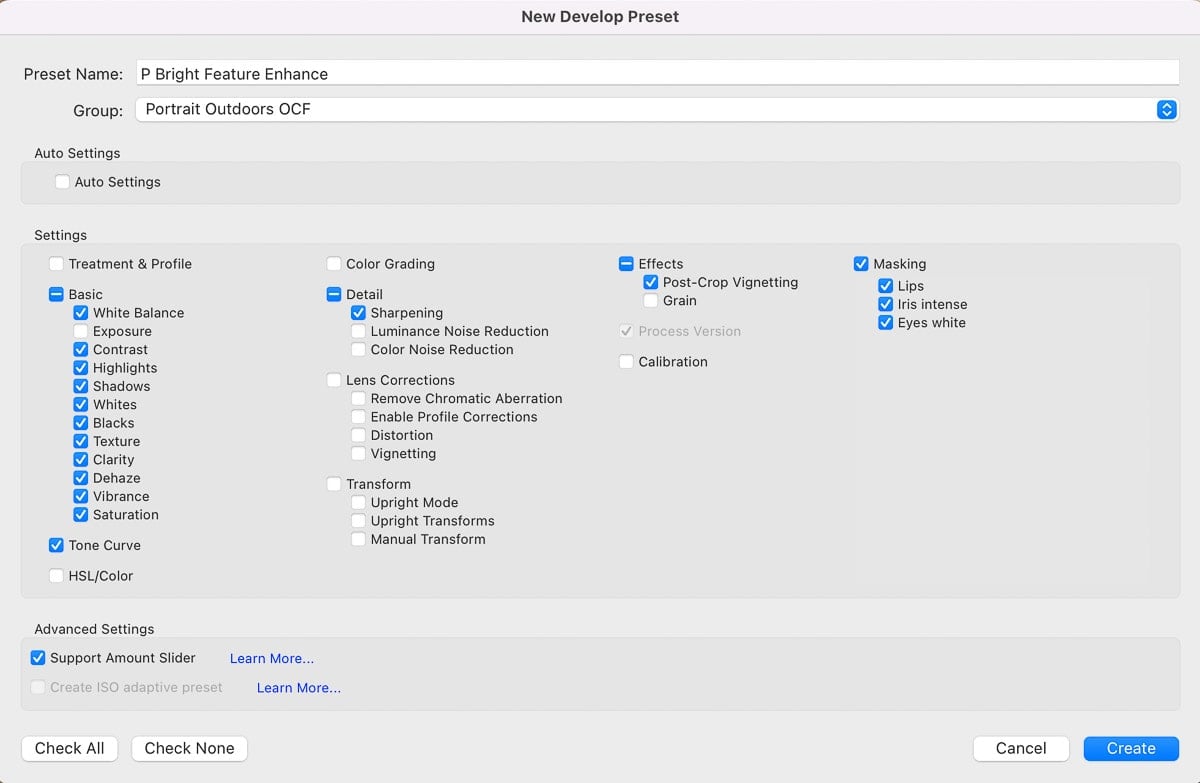
Task: Check Enable Profile Corrections
Action: [x=358, y=417]
